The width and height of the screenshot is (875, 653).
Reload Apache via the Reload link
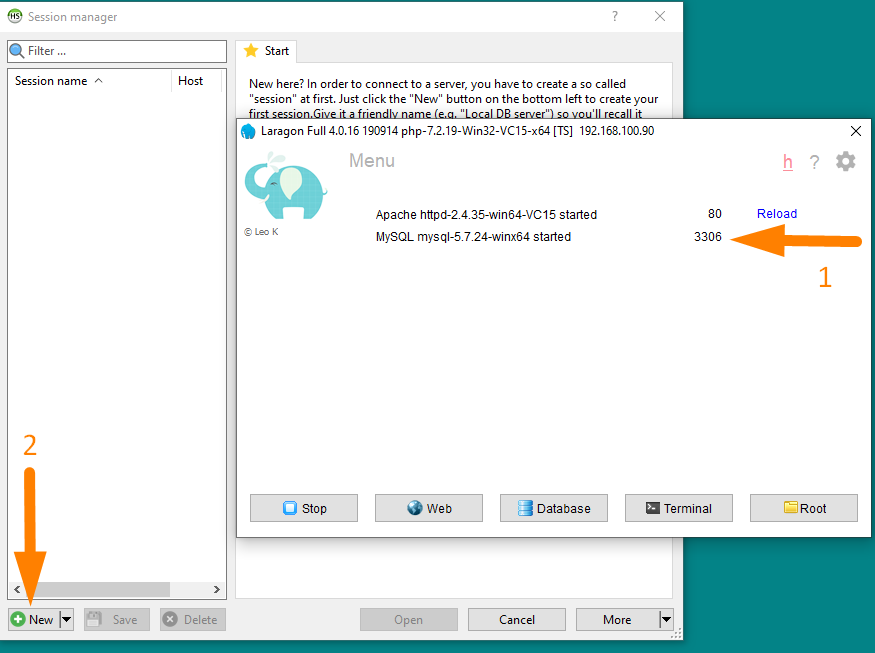coord(776,214)
